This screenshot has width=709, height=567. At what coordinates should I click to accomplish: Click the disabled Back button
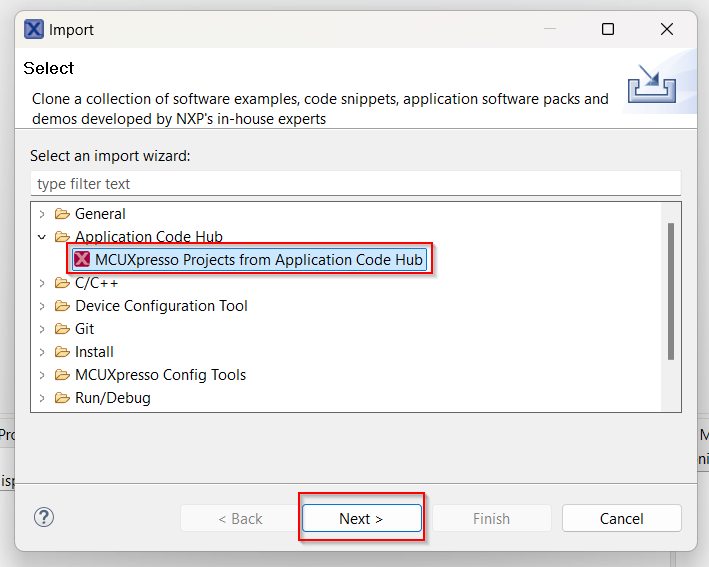pos(240,518)
